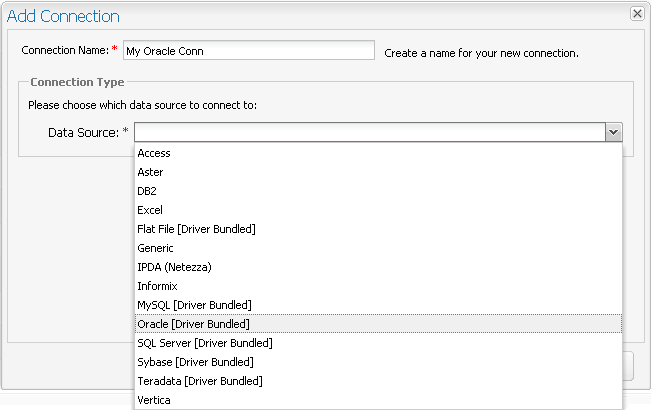Viewport: 651px width, 410px height.
Task: Select SQL Server [Driver Bundled] option
Action: pyautogui.click(x=204, y=343)
